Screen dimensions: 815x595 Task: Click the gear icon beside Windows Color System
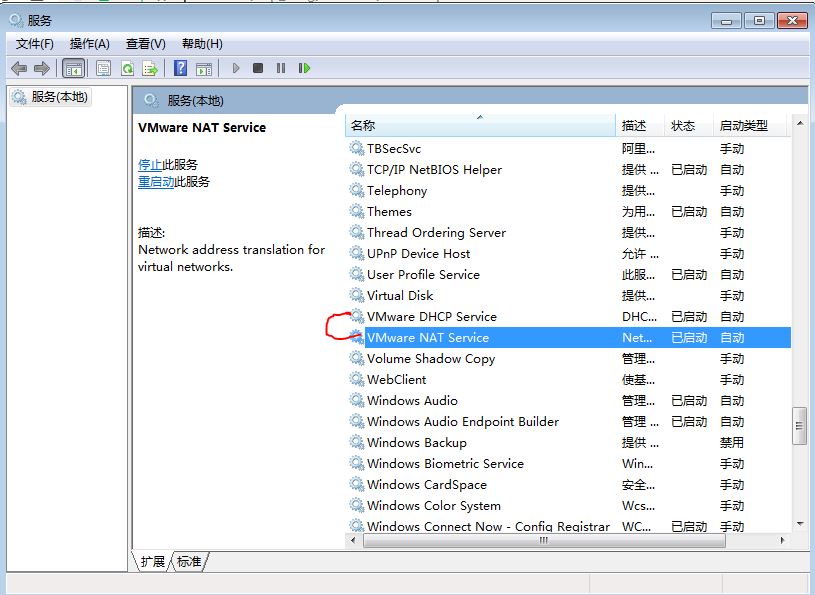pyautogui.click(x=357, y=505)
